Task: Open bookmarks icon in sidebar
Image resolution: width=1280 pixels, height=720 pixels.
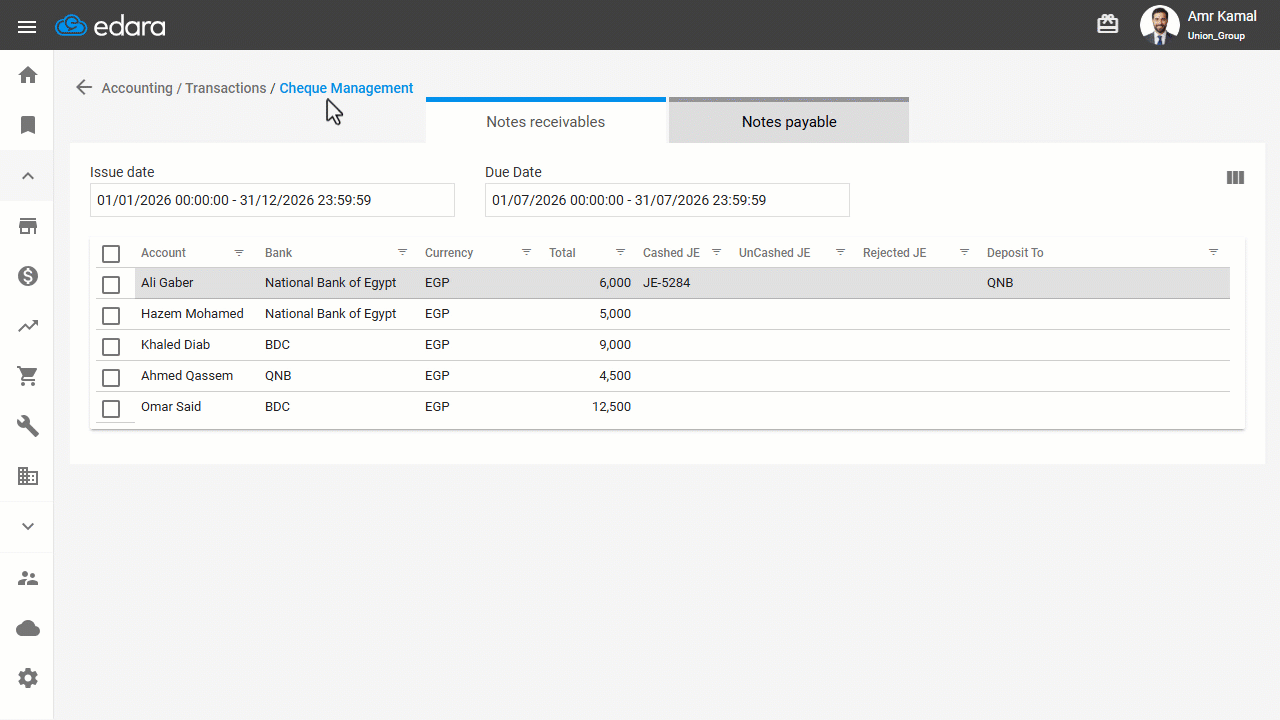Action: [x=28, y=125]
